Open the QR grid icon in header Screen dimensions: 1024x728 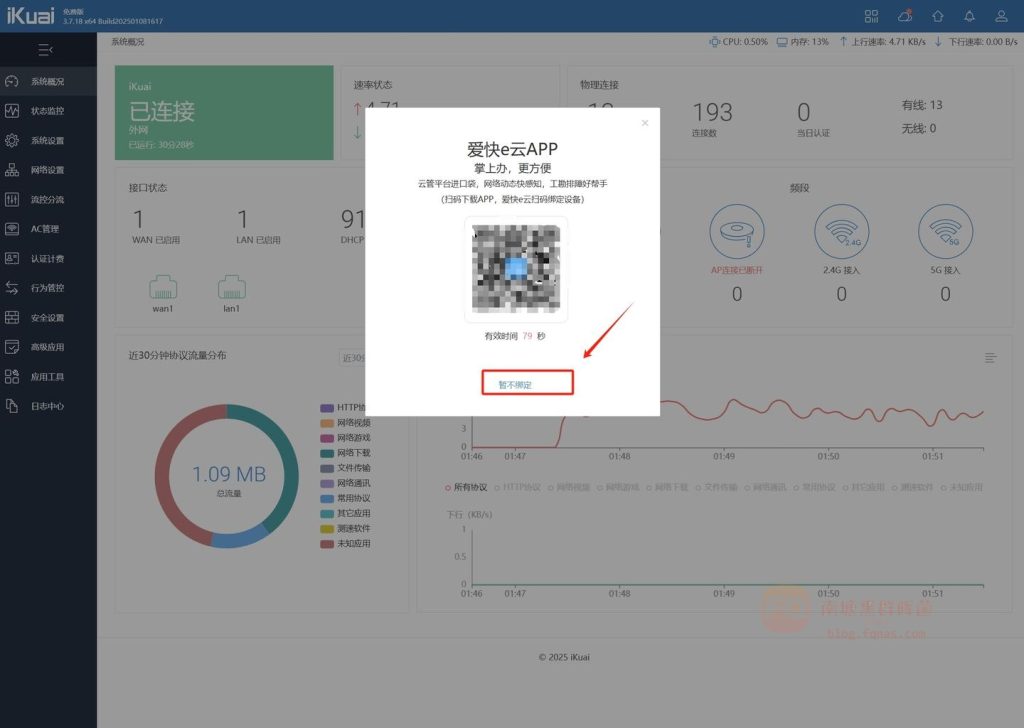872,16
